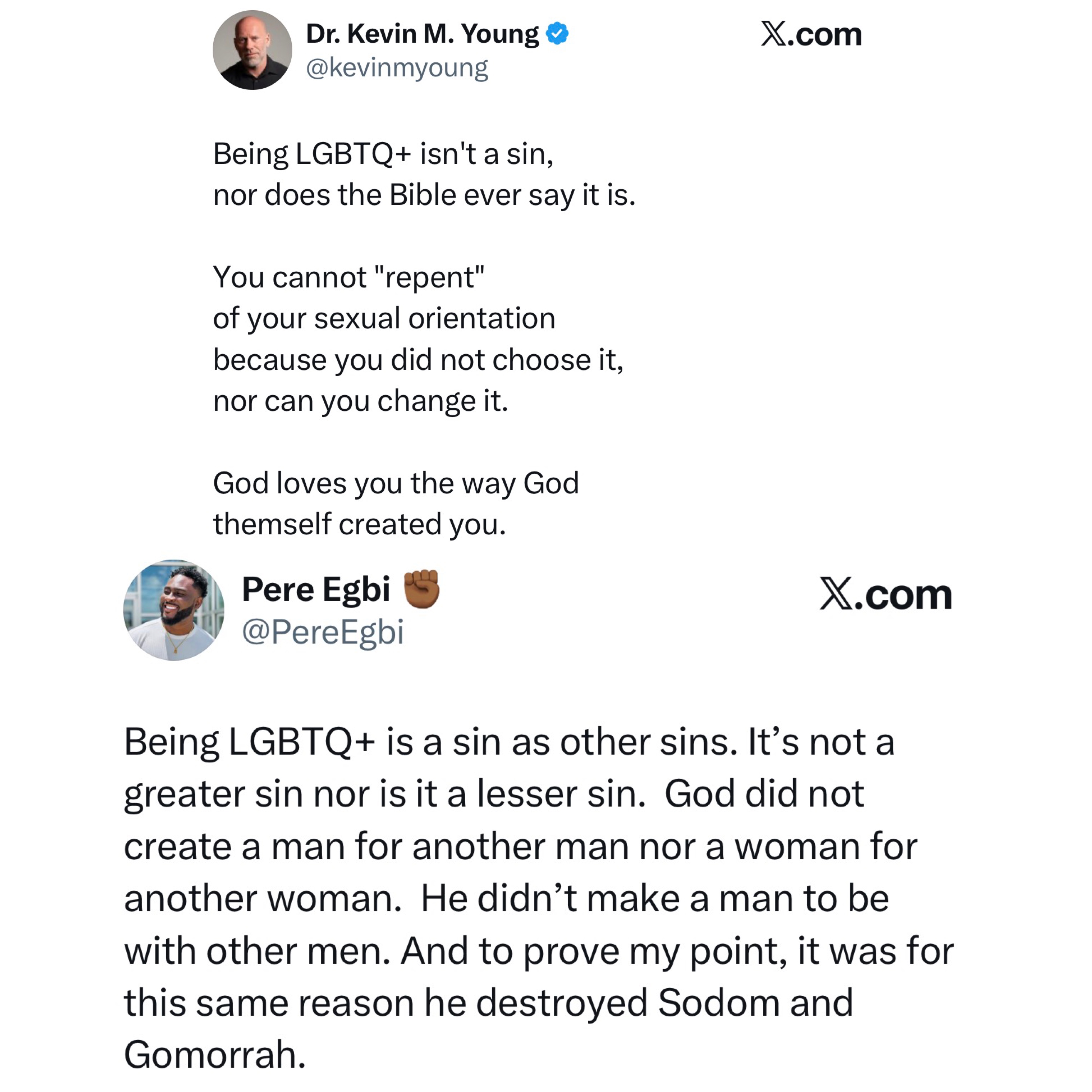Click the word "Gomorrah." ending Pere's tweet
This screenshot has width=1092, height=1092.
click(215, 1055)
